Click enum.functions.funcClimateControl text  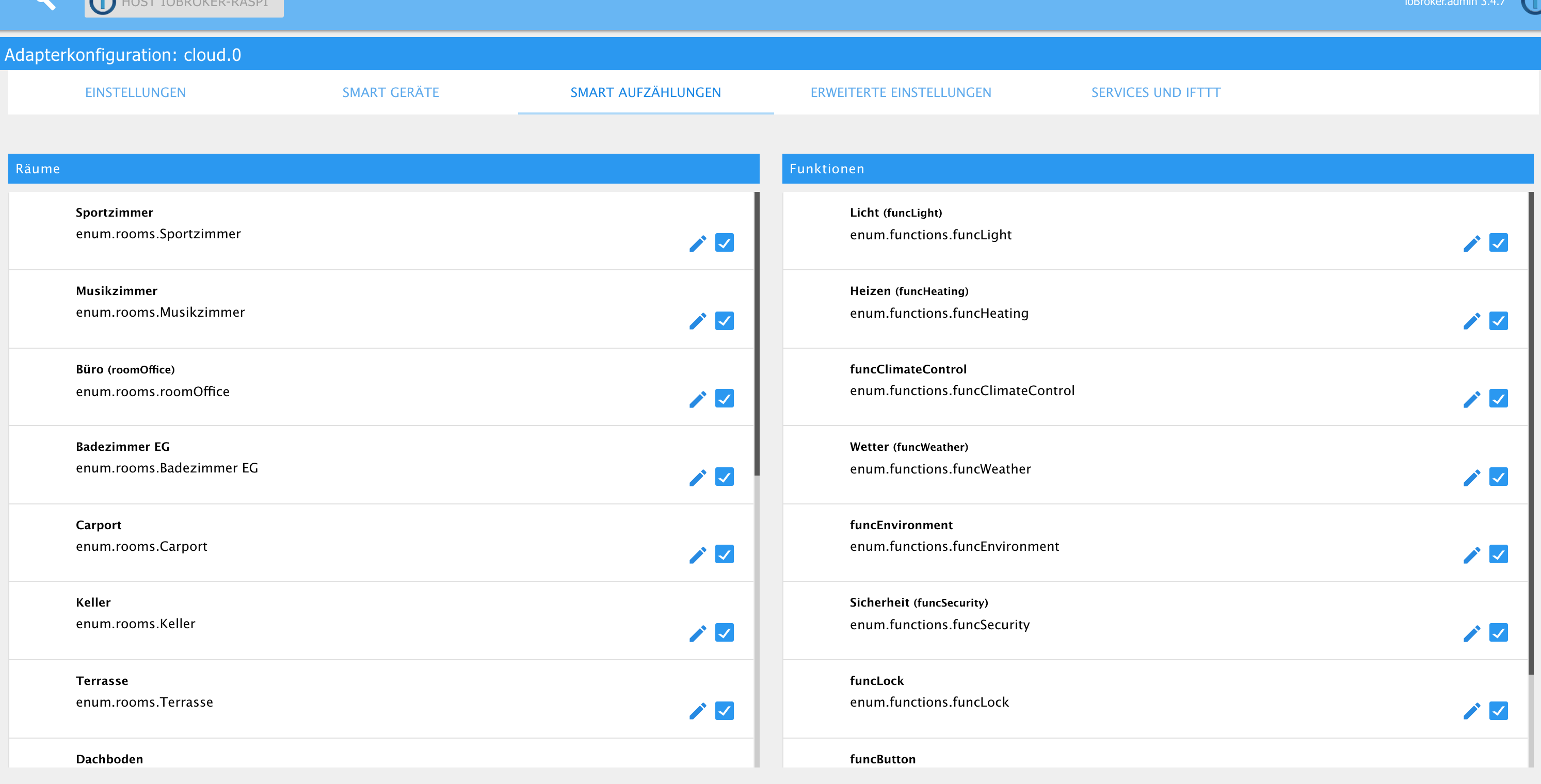(x=962, y=390)
